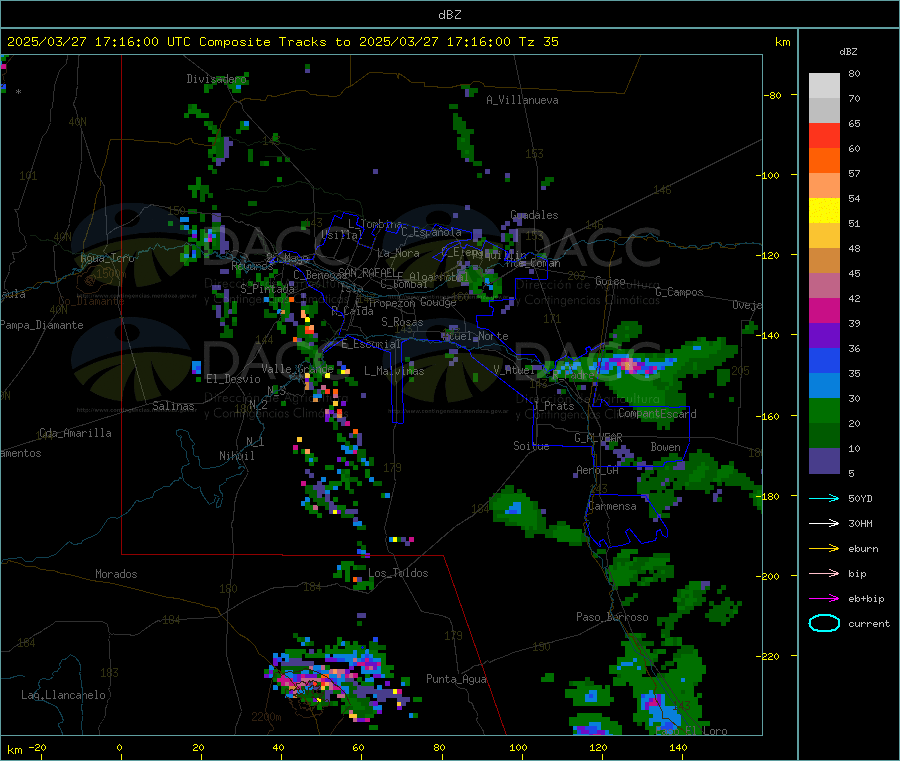The width and height of the screenshot is (900, 761).
Task: Click the Pampa_Diamante location label
Action: (x=41, y=325)
